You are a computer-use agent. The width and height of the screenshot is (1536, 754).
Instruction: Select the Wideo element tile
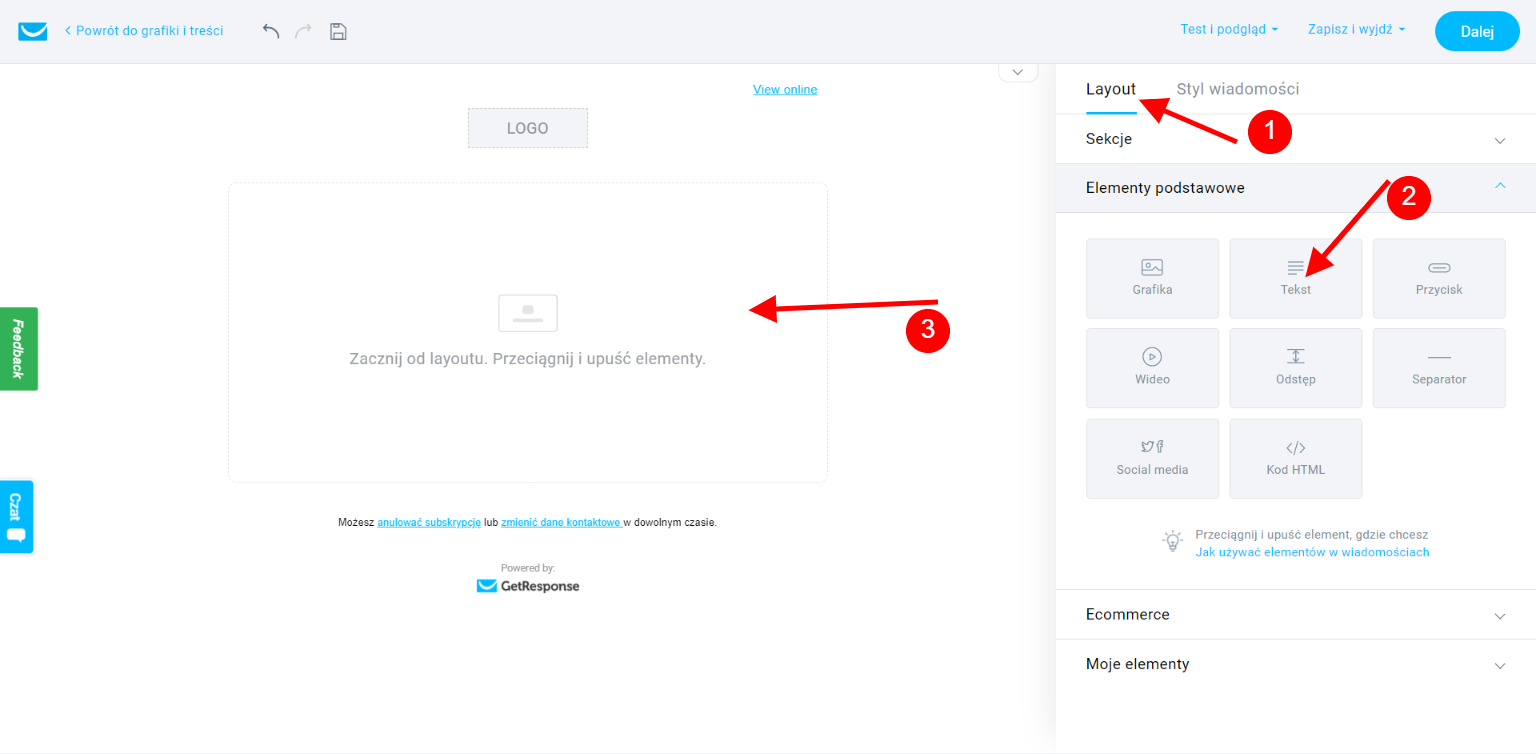[1152, 368]
